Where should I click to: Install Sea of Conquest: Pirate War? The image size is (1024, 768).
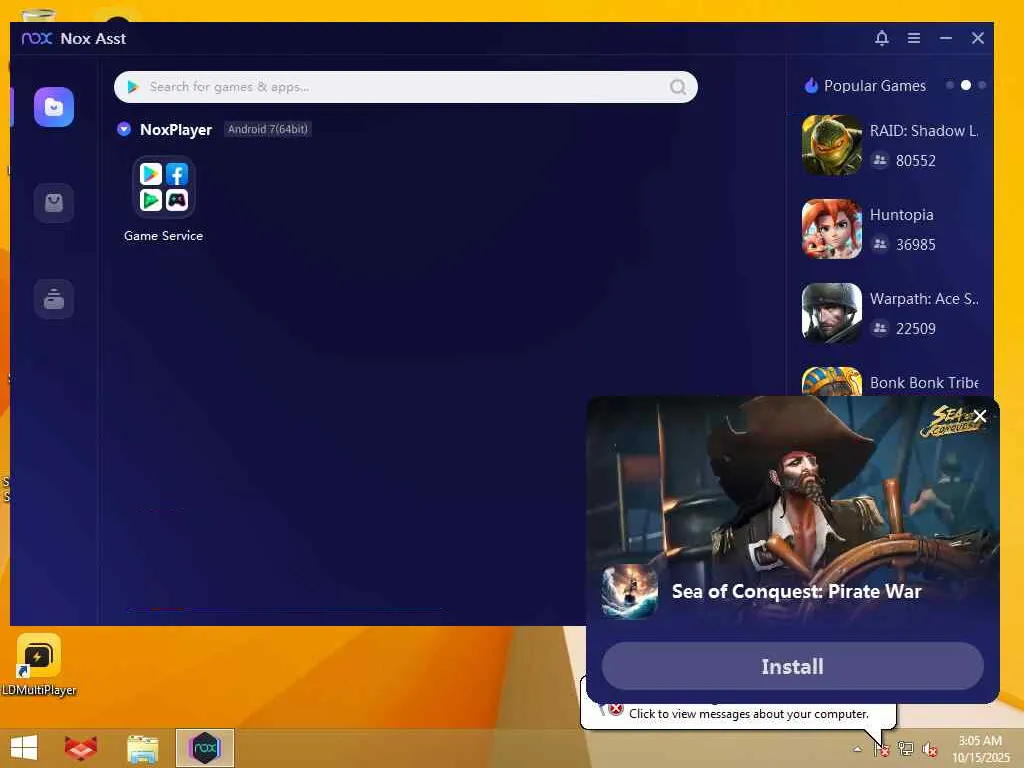click(793, 666)
